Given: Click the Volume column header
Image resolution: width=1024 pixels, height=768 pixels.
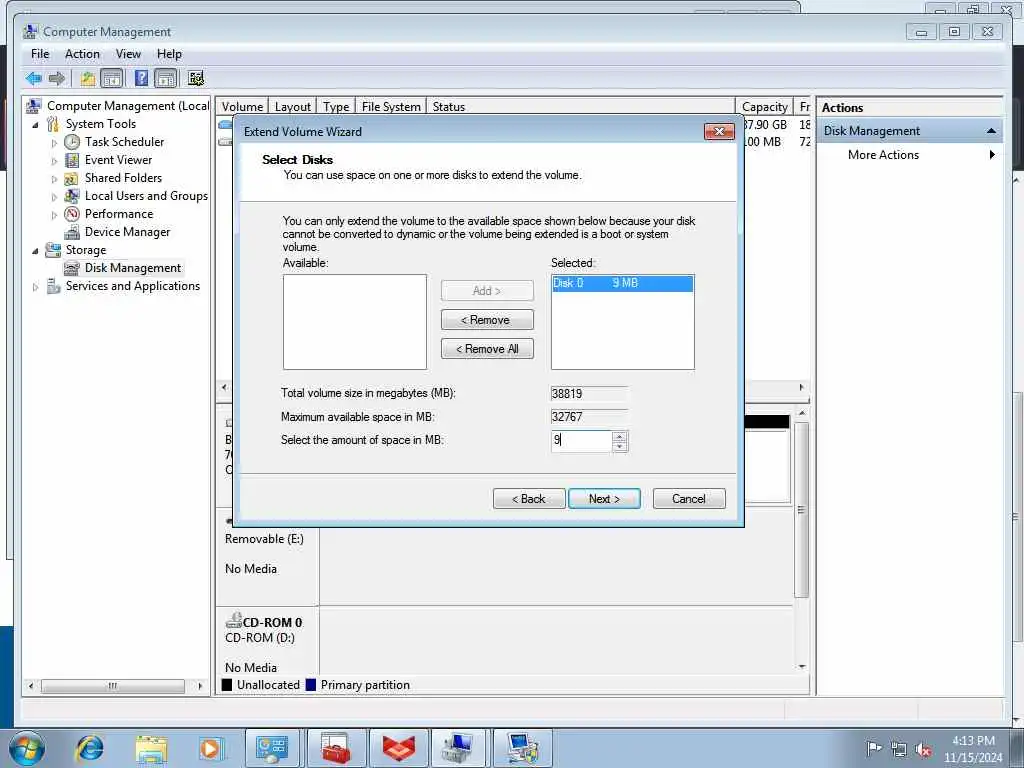Looking at the screenshot, I should [x=242, y=106].
